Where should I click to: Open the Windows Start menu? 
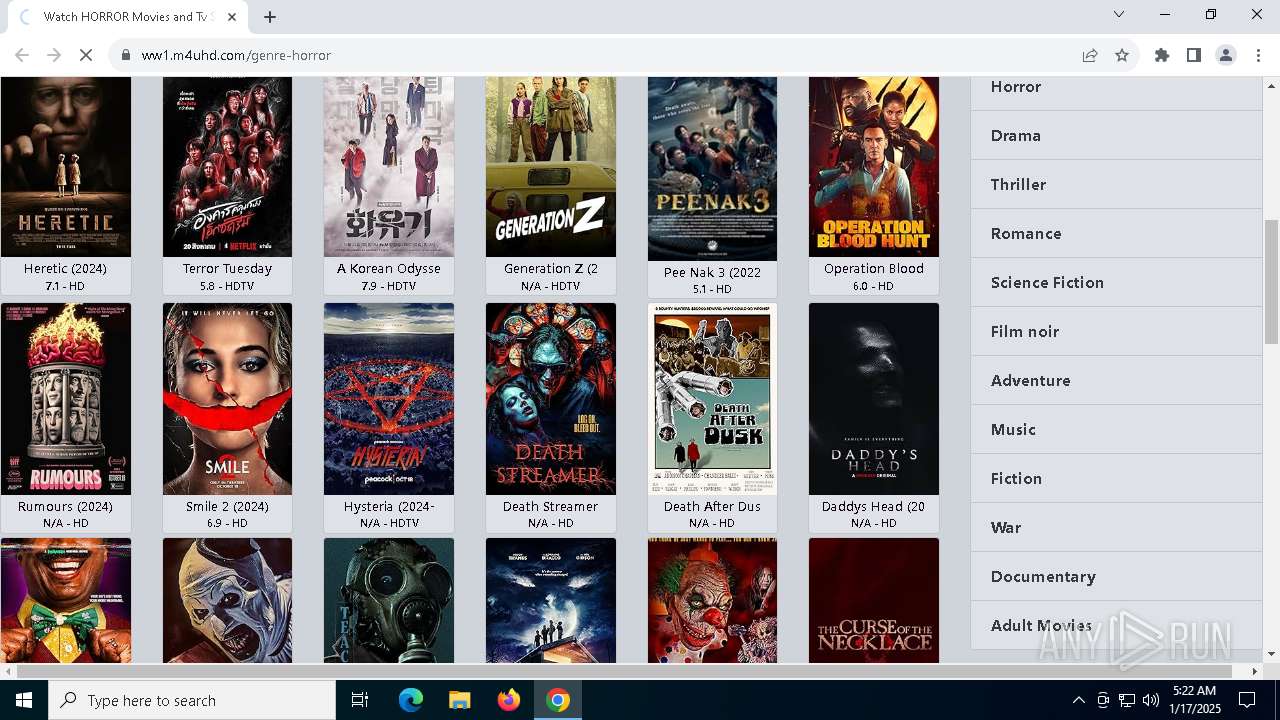[24, 700]
